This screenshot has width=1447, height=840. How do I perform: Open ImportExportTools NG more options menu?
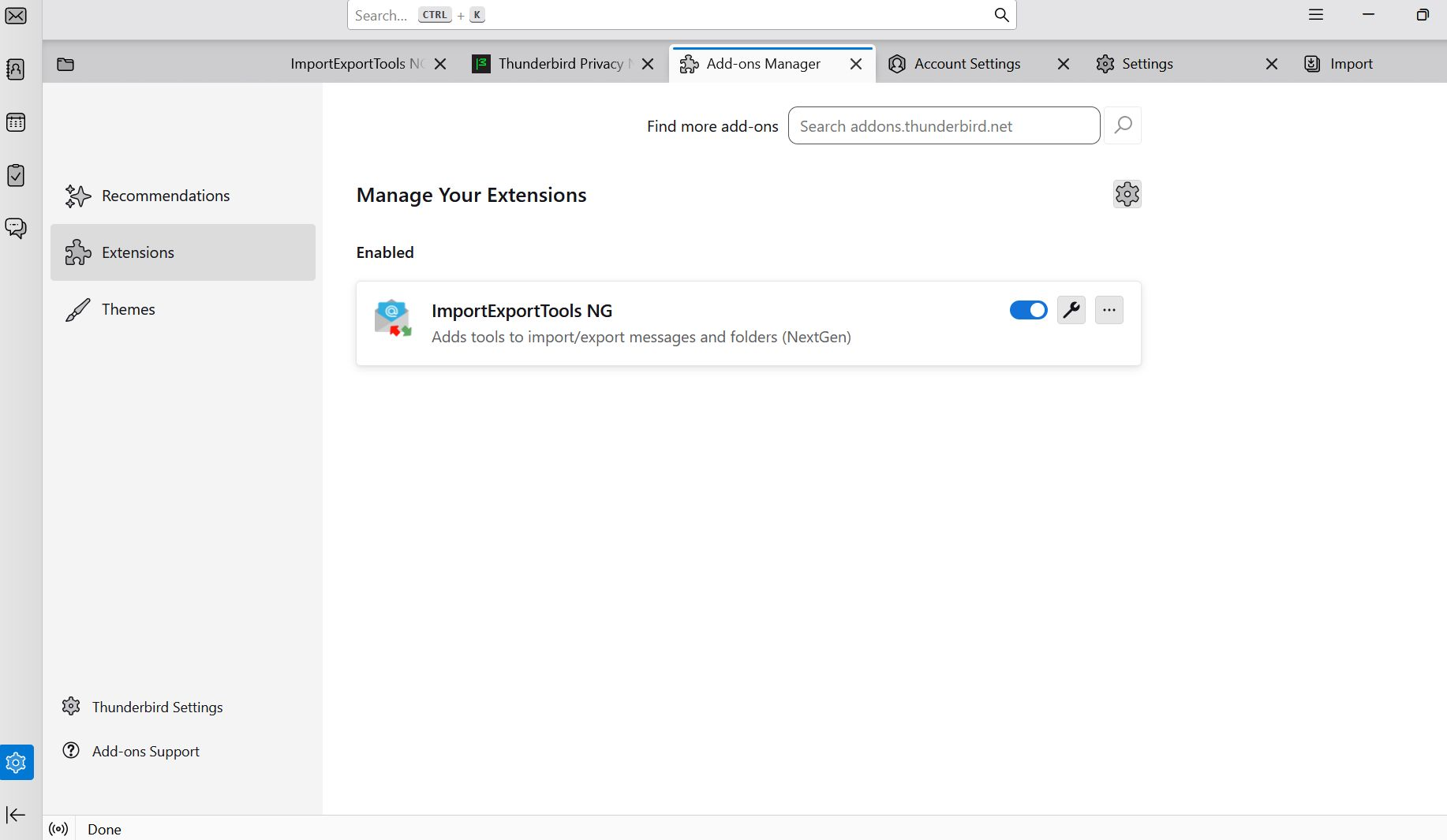(x=1109, y=310)
